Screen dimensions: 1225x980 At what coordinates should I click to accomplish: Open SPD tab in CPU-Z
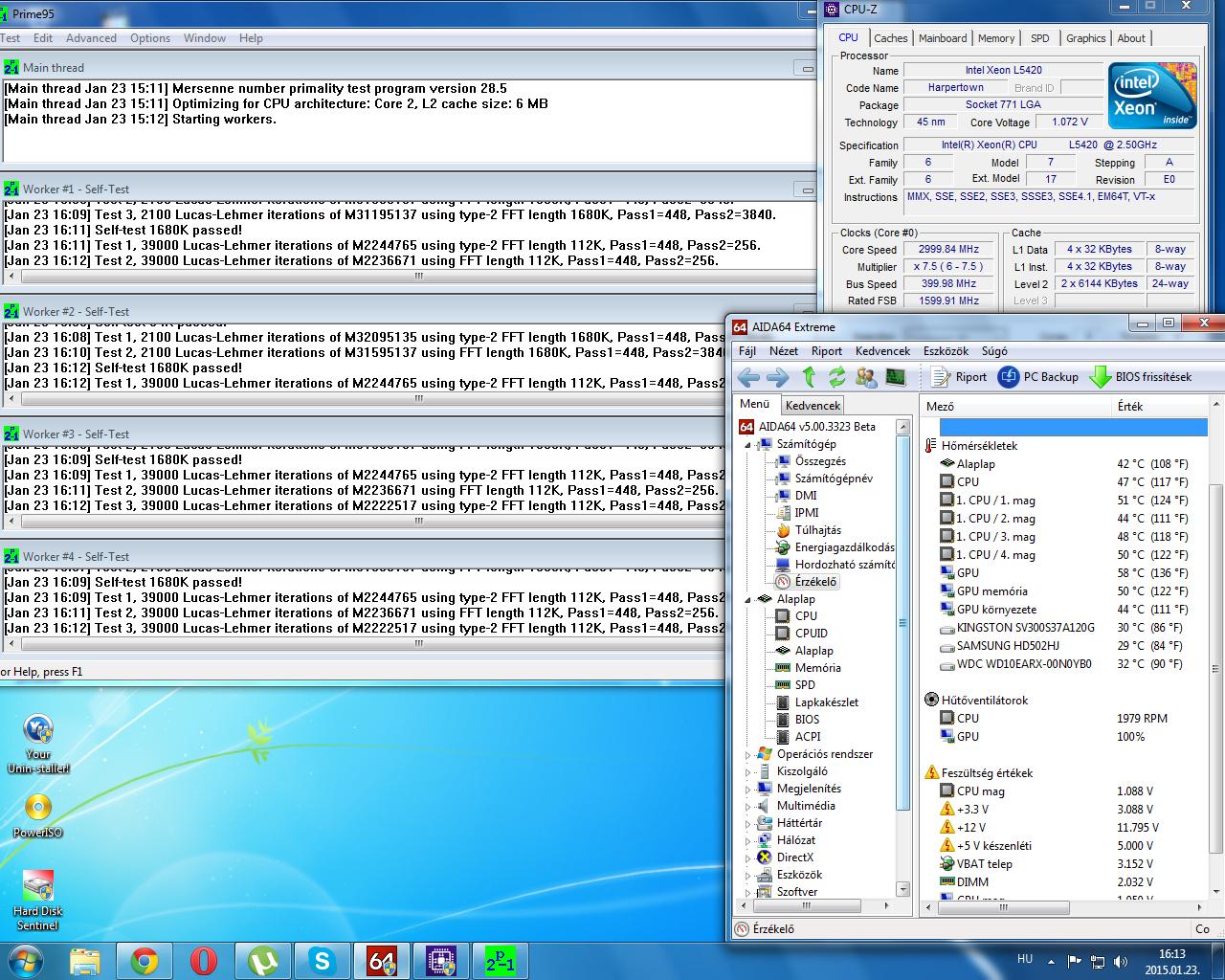click(1040, 38)
